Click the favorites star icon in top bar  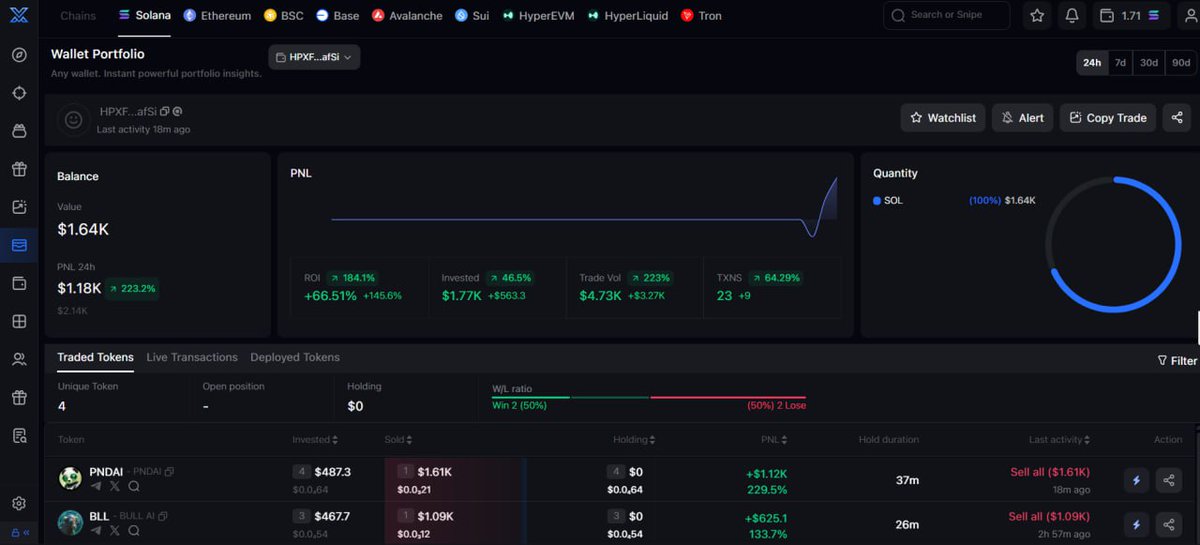pyautogui.click(x=1037, y=16)
